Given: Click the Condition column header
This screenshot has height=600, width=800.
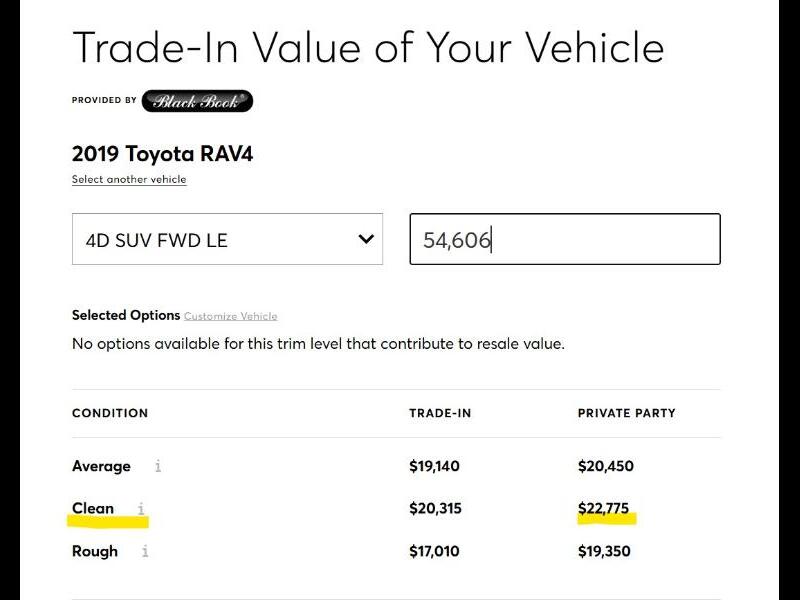Looking at the screenshot, I should point(110,413).
